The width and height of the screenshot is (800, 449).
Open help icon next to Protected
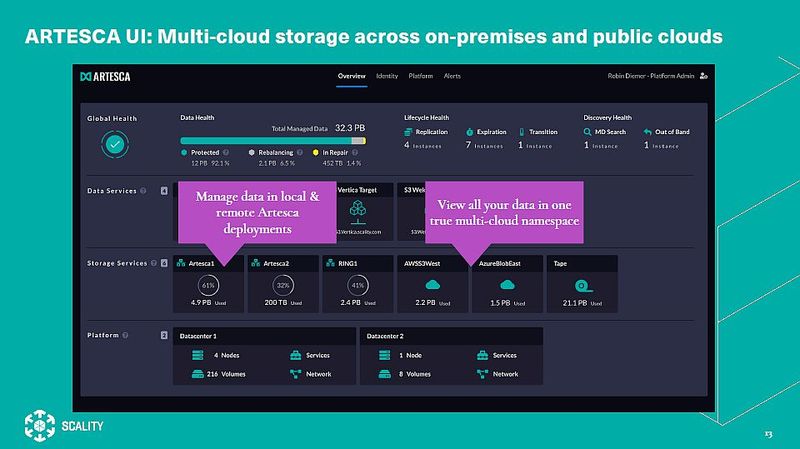(226, 152)
